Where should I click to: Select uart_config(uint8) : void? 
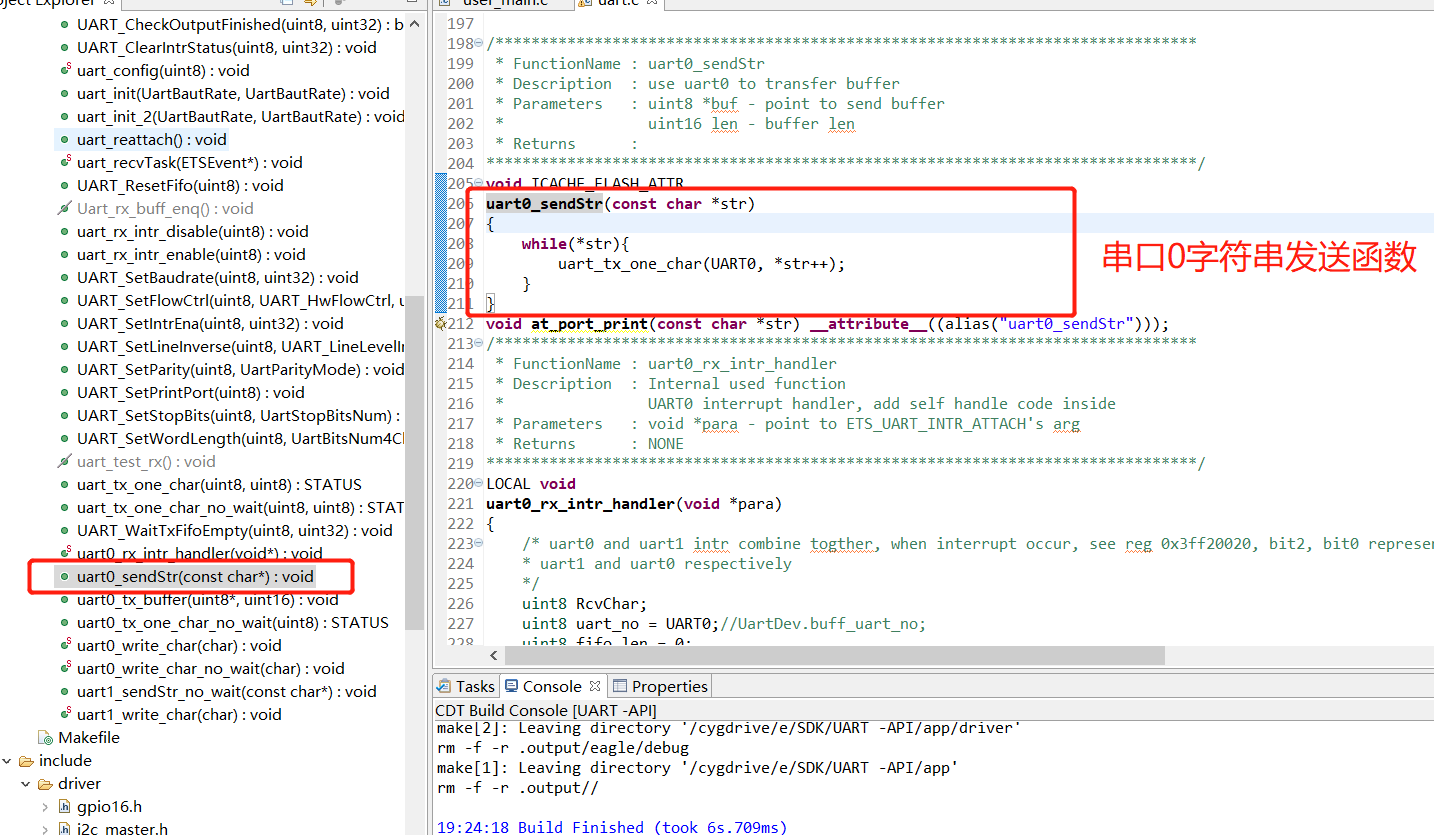[163, 70]
